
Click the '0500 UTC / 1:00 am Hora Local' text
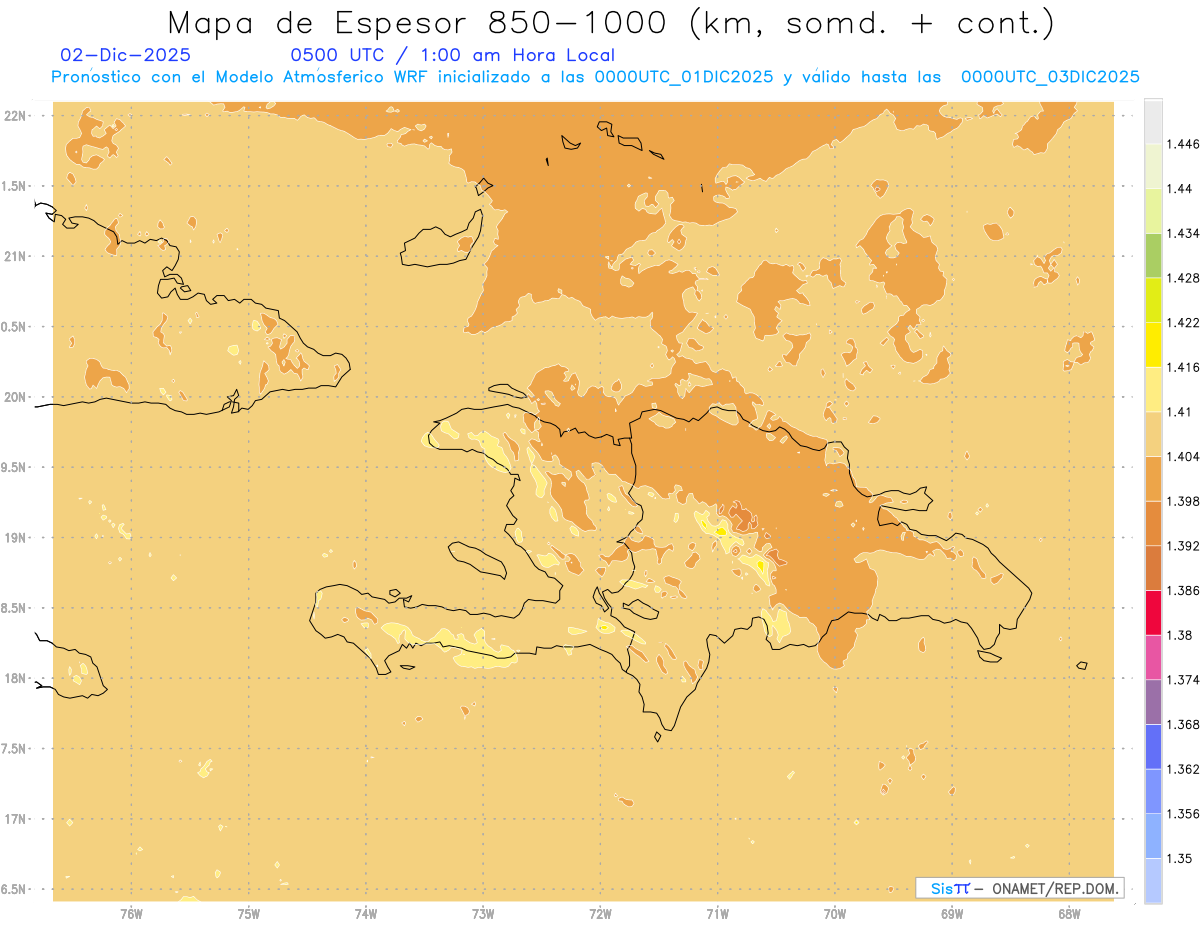(x=453, y=55)
